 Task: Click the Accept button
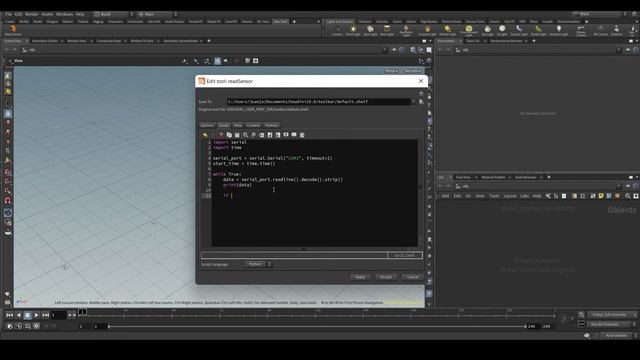tap(386, 277)
